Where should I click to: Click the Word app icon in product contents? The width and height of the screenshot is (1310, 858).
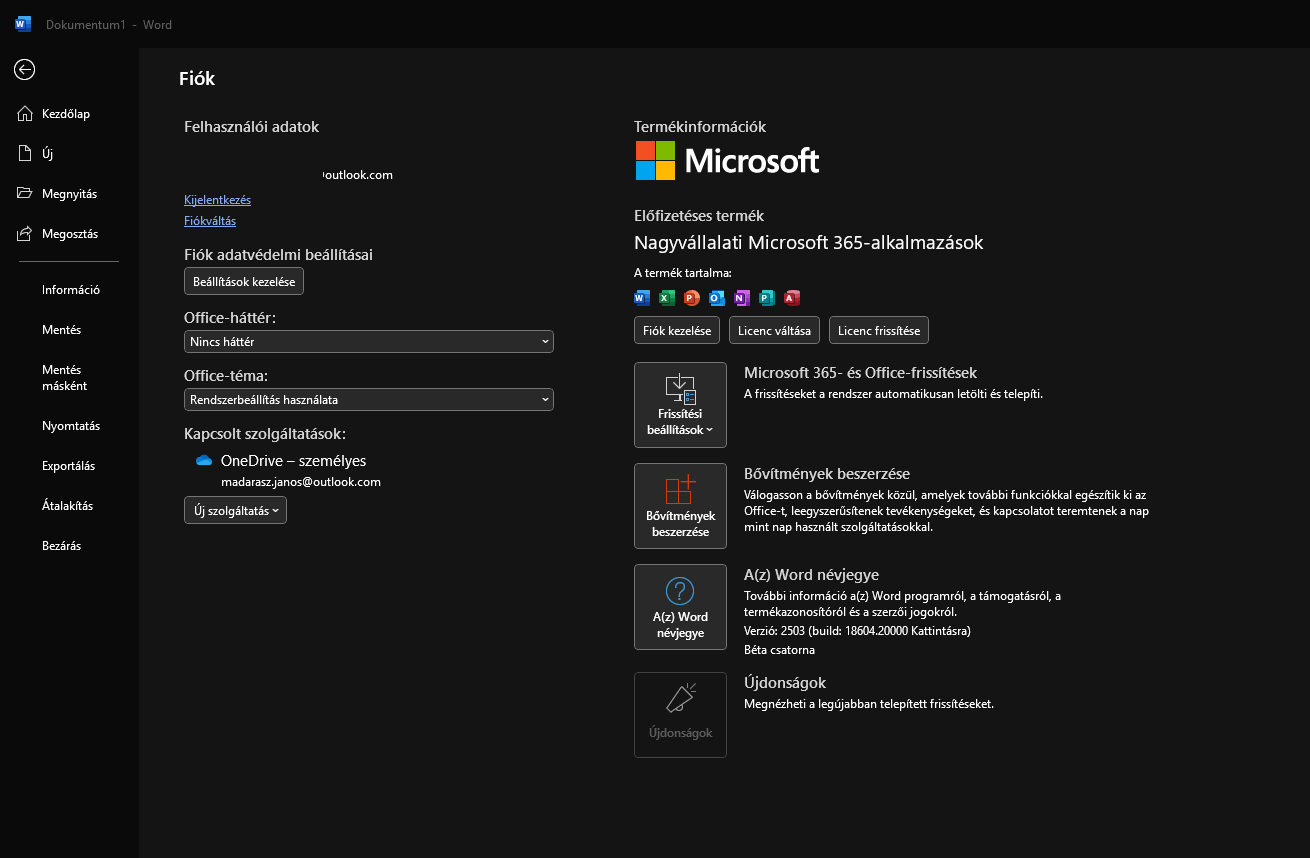642,297
